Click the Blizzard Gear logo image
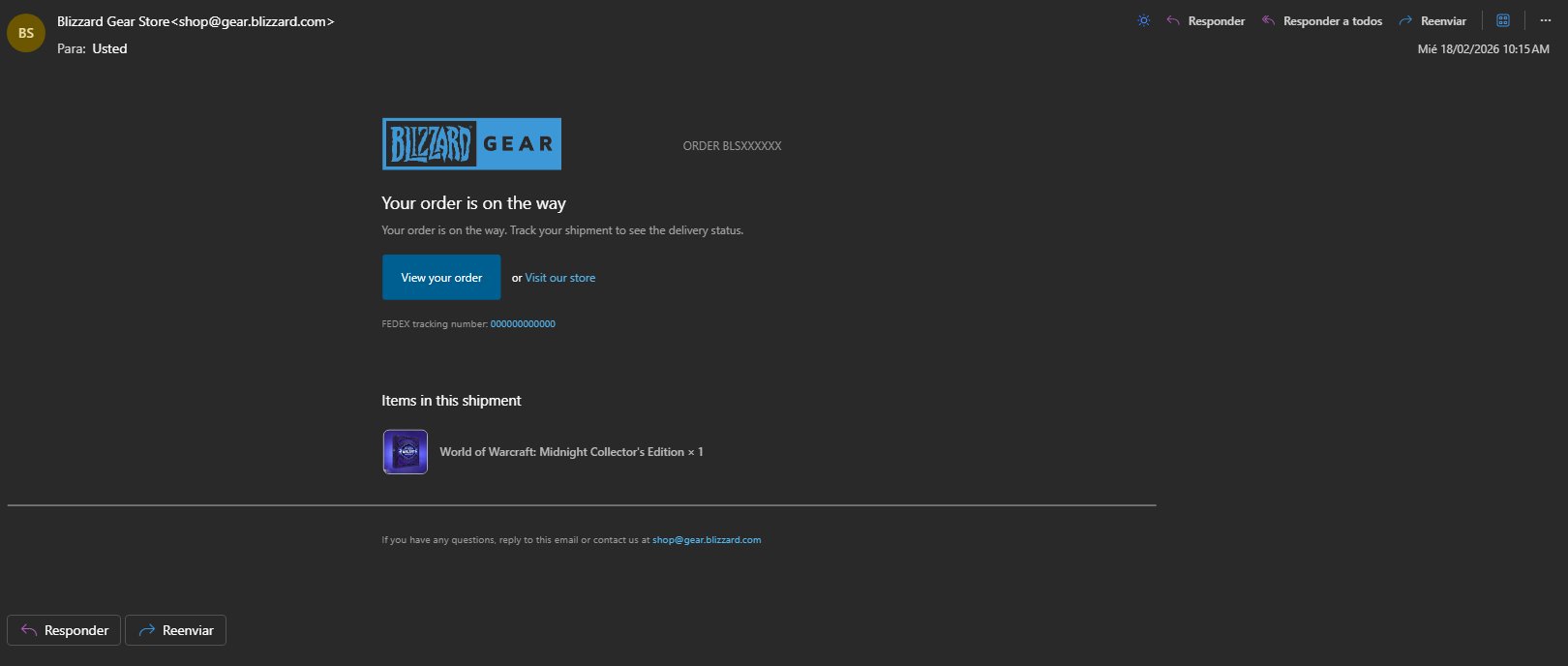This screenshot has height=666, width=1568. tap(471, 144)
